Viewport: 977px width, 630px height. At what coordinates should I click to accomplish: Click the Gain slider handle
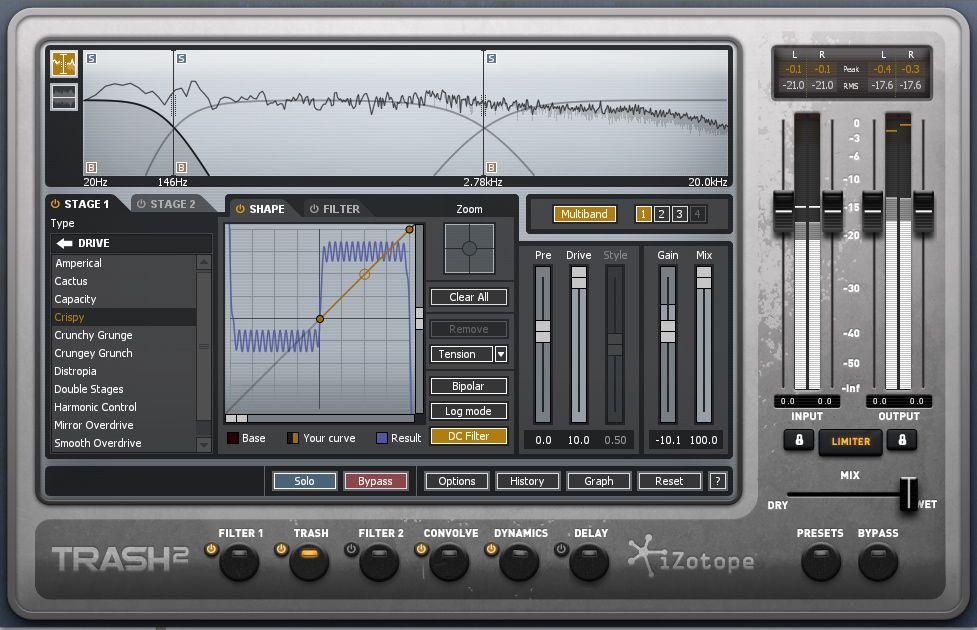click(667, 332)
